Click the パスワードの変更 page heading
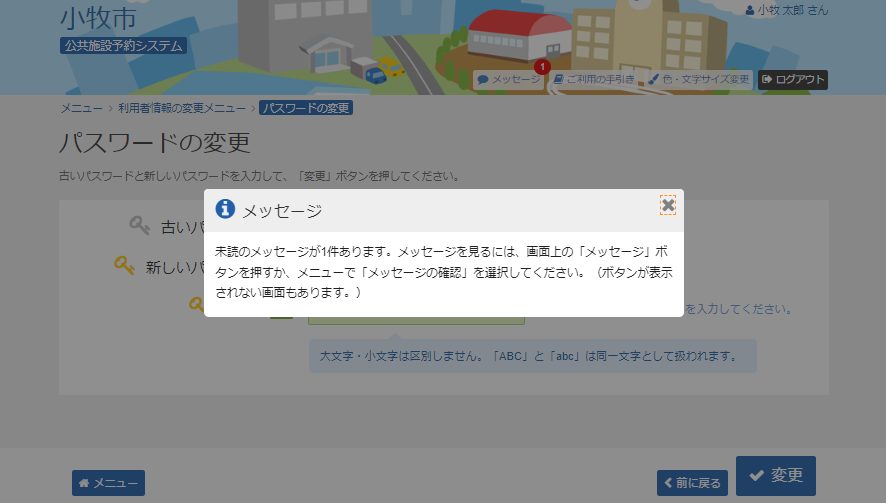 [x=155, y=142]
